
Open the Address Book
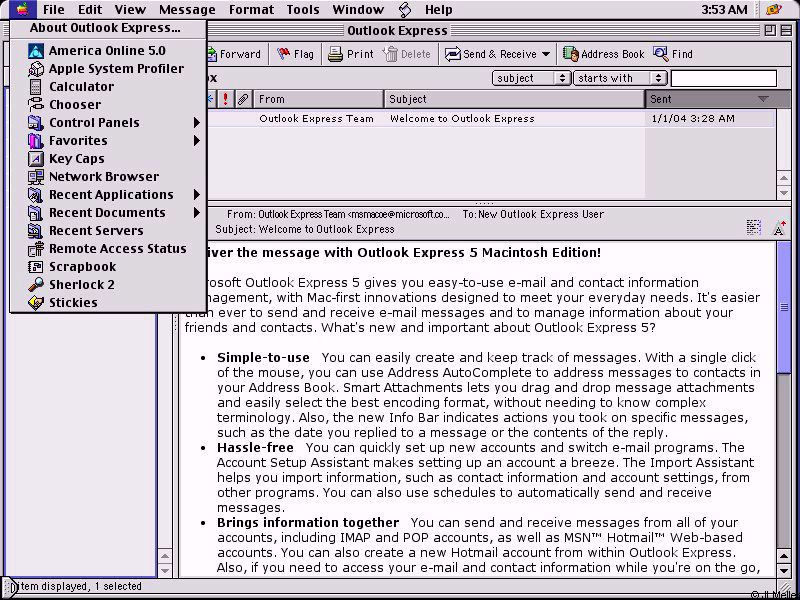[x=604, y=54]
